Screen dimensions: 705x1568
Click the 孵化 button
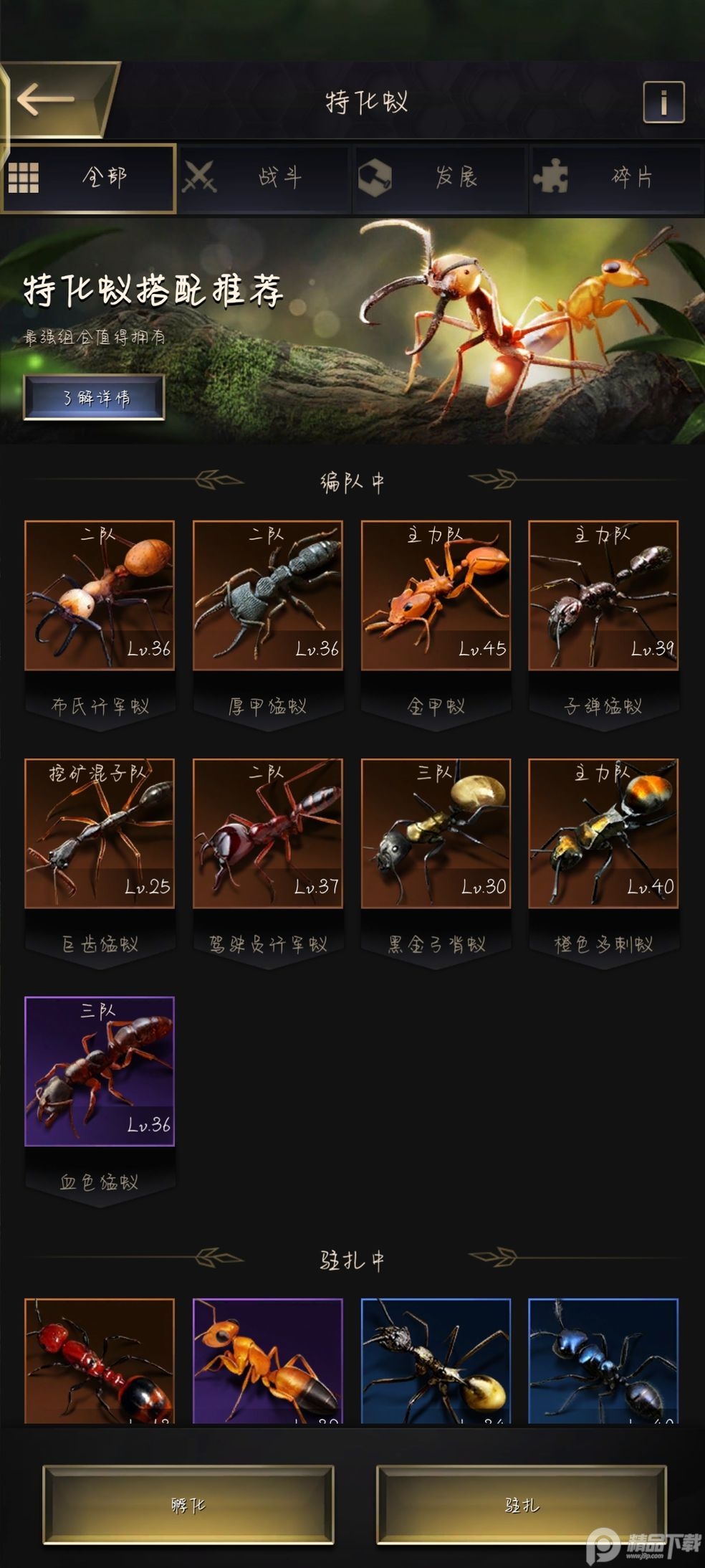(188, 1504)
